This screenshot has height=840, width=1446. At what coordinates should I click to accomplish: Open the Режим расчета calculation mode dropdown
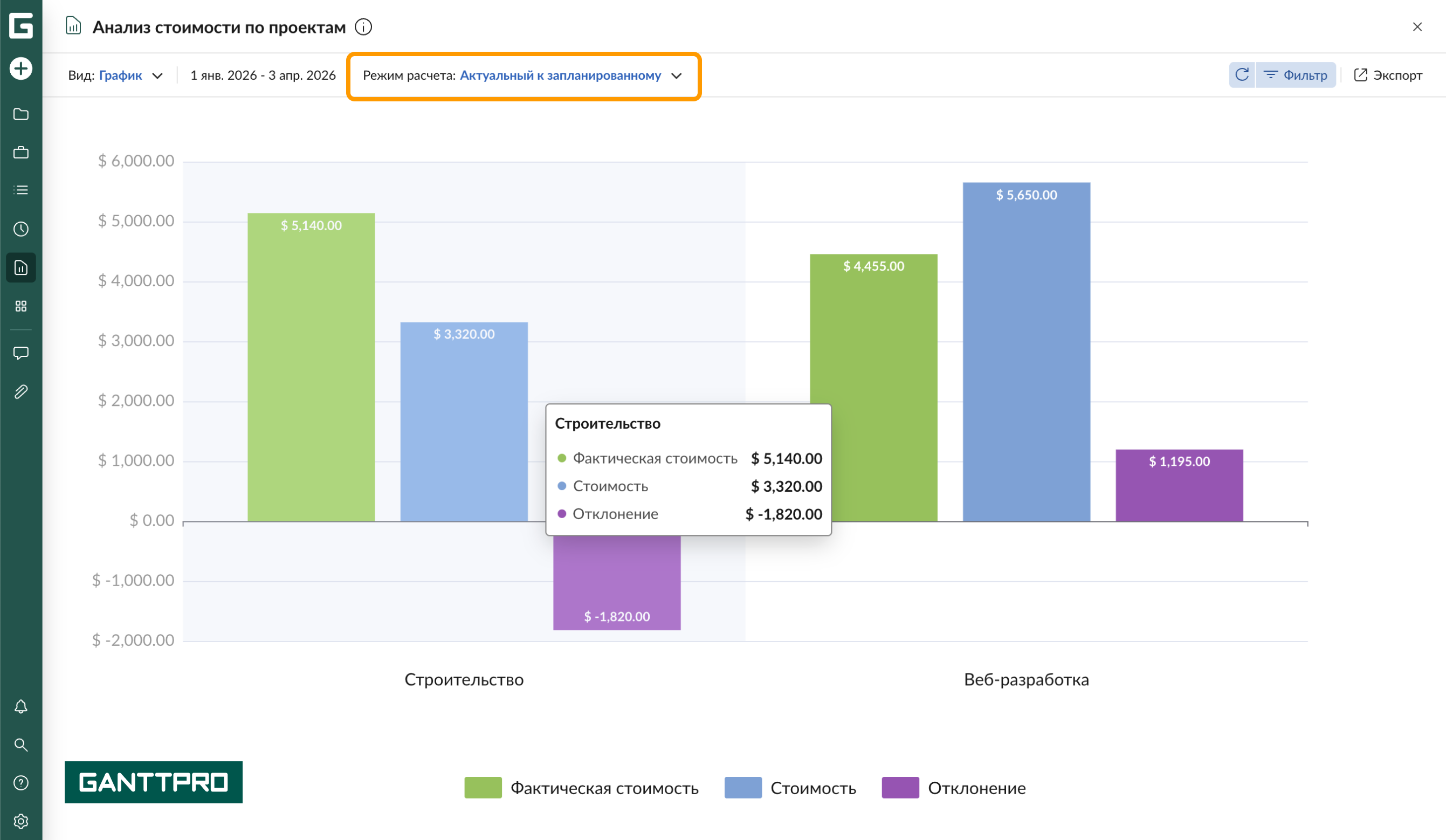point(523,75)
